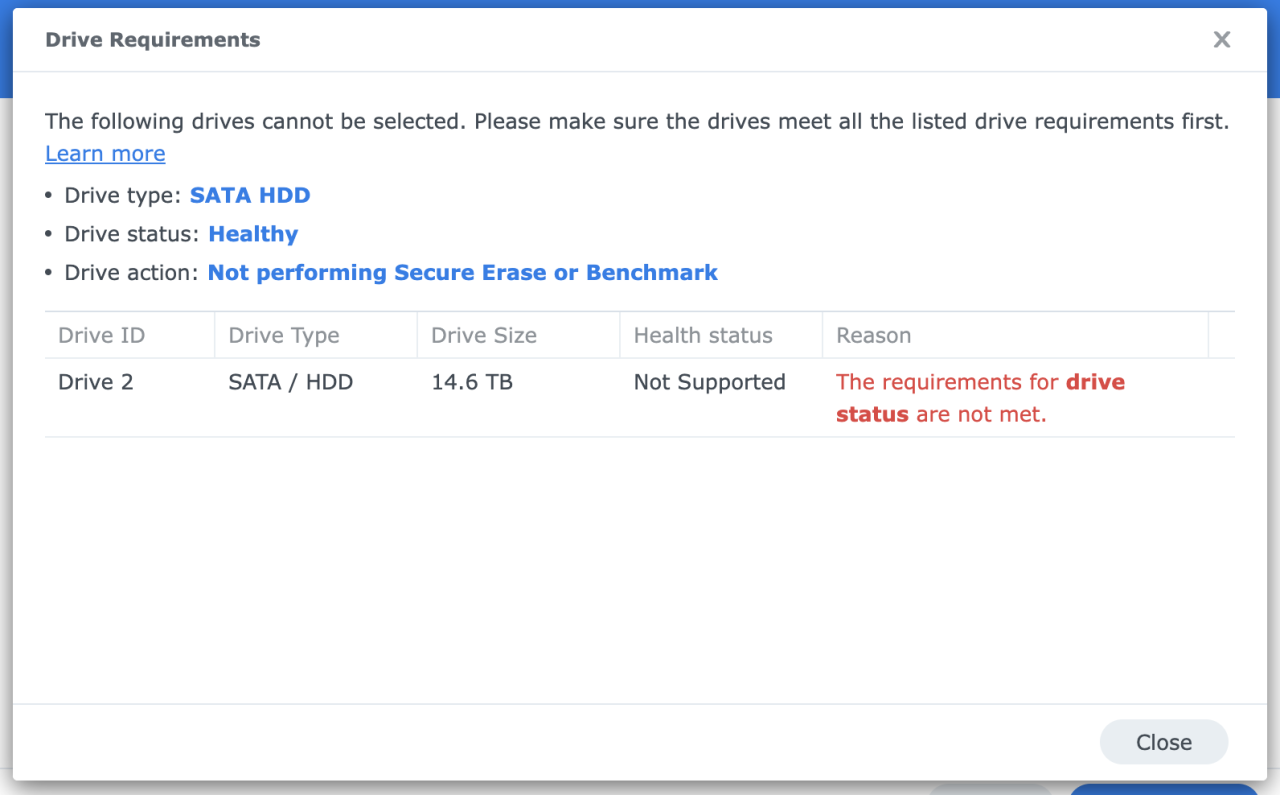Click the Health status column header
1280x795 pixels.
click(703, 336)
